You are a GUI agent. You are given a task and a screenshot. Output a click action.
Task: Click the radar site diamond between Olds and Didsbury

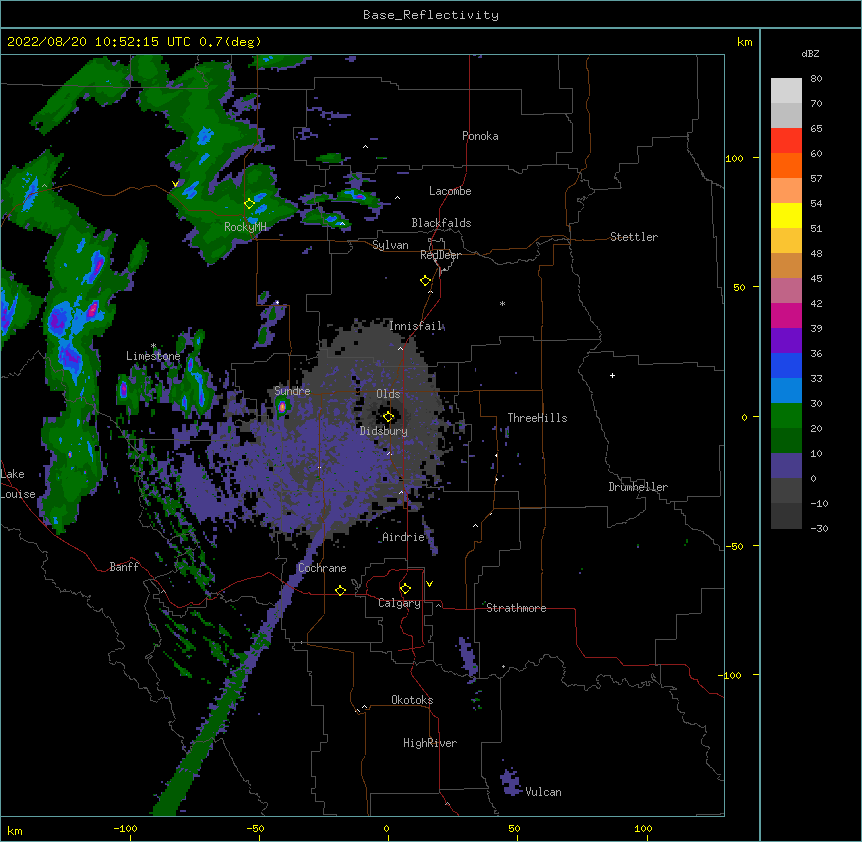[x=389, y=417]
